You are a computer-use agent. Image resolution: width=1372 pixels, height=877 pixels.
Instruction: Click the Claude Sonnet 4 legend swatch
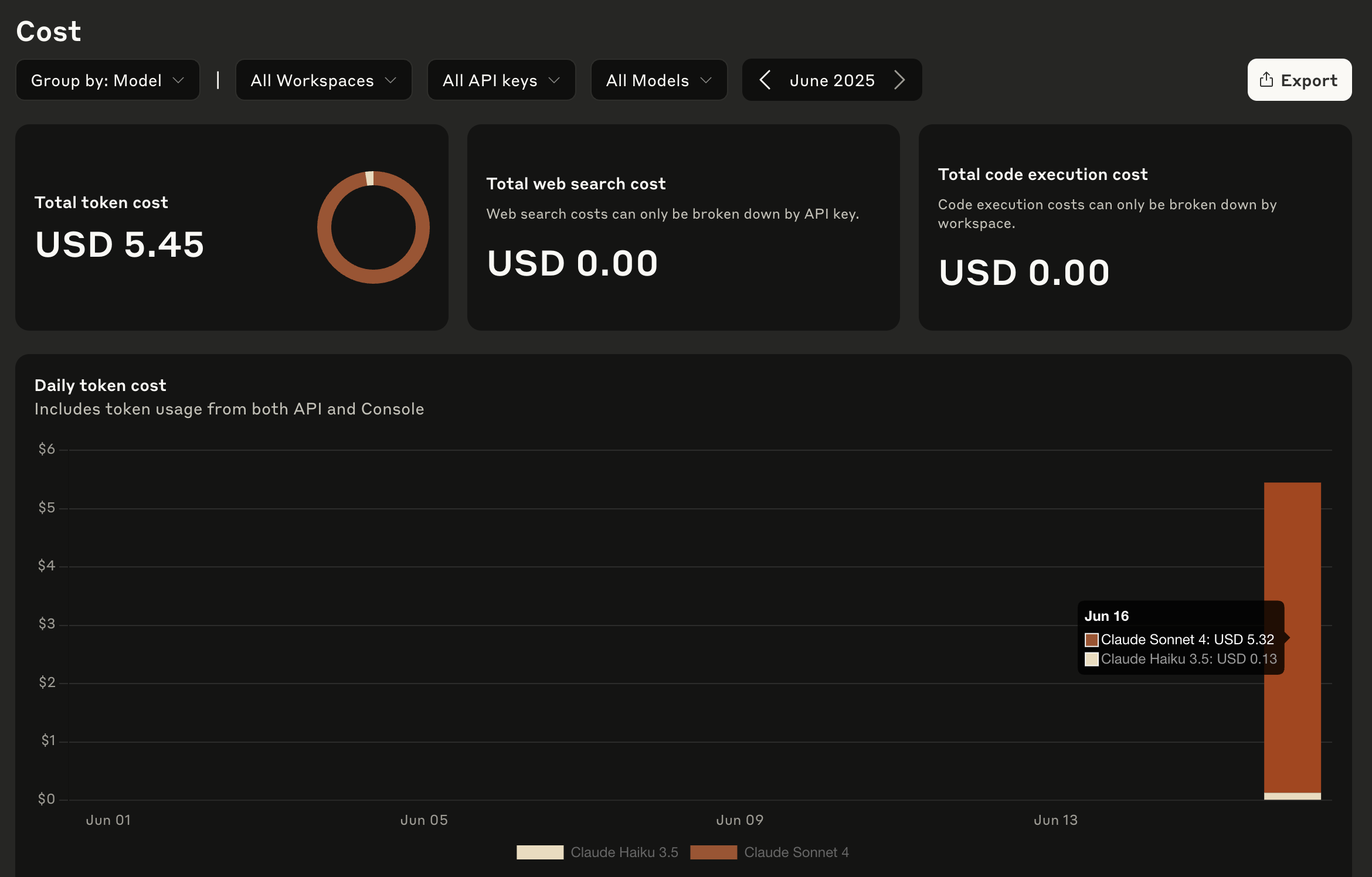pyautogui.click(x=713, y=852)
